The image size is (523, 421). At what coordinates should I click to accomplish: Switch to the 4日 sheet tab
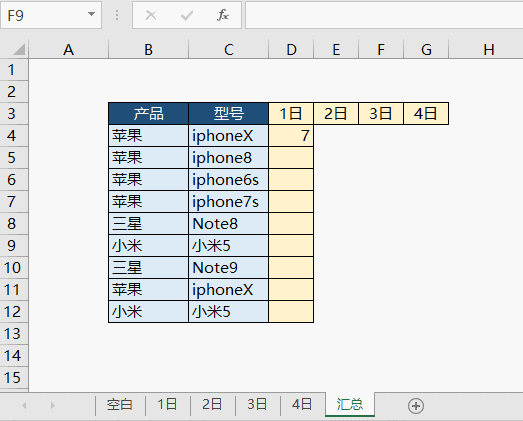pyautogui.click(x=302, y=405)
